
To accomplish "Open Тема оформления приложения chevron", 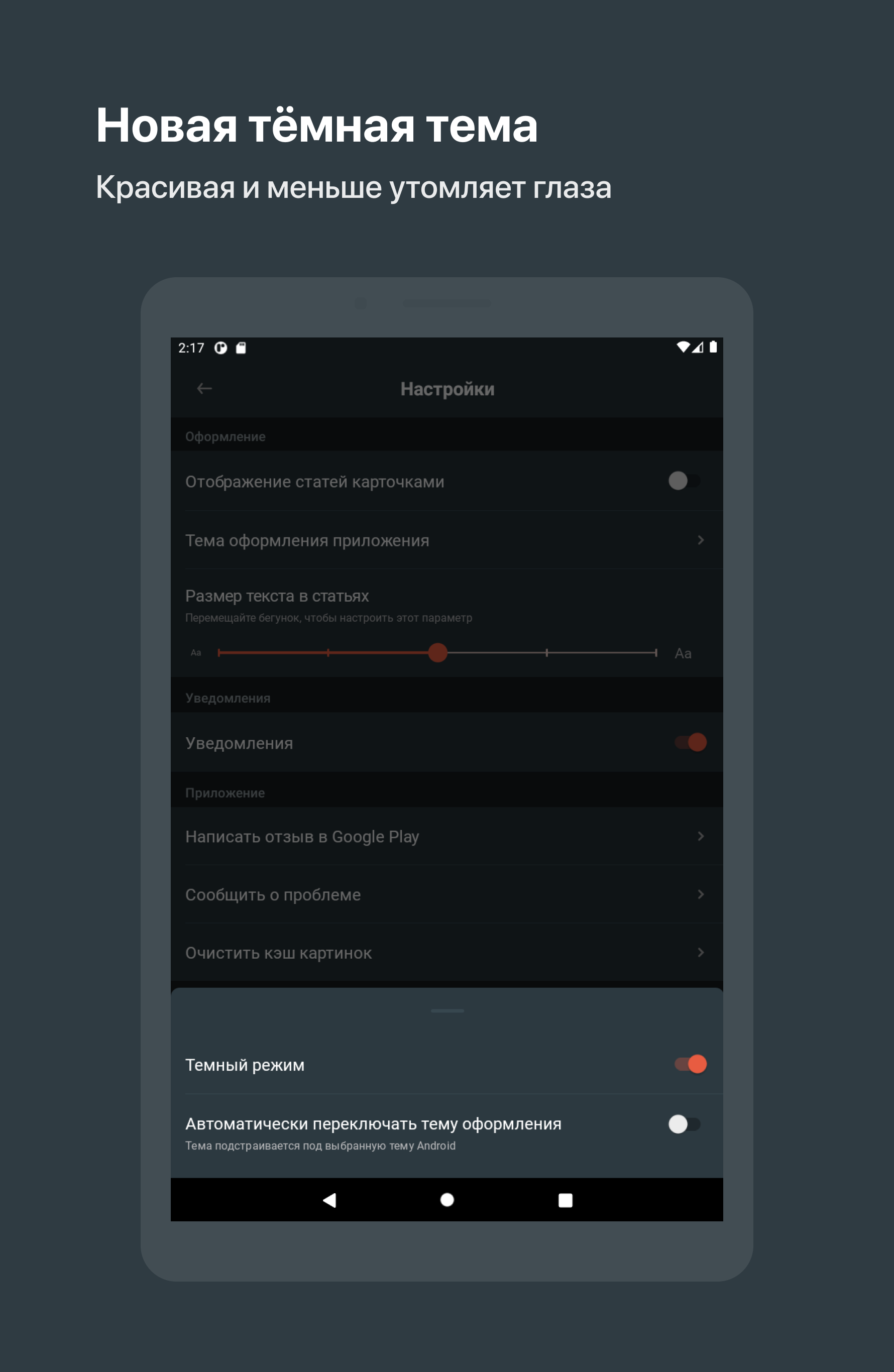I will point(701,540).
